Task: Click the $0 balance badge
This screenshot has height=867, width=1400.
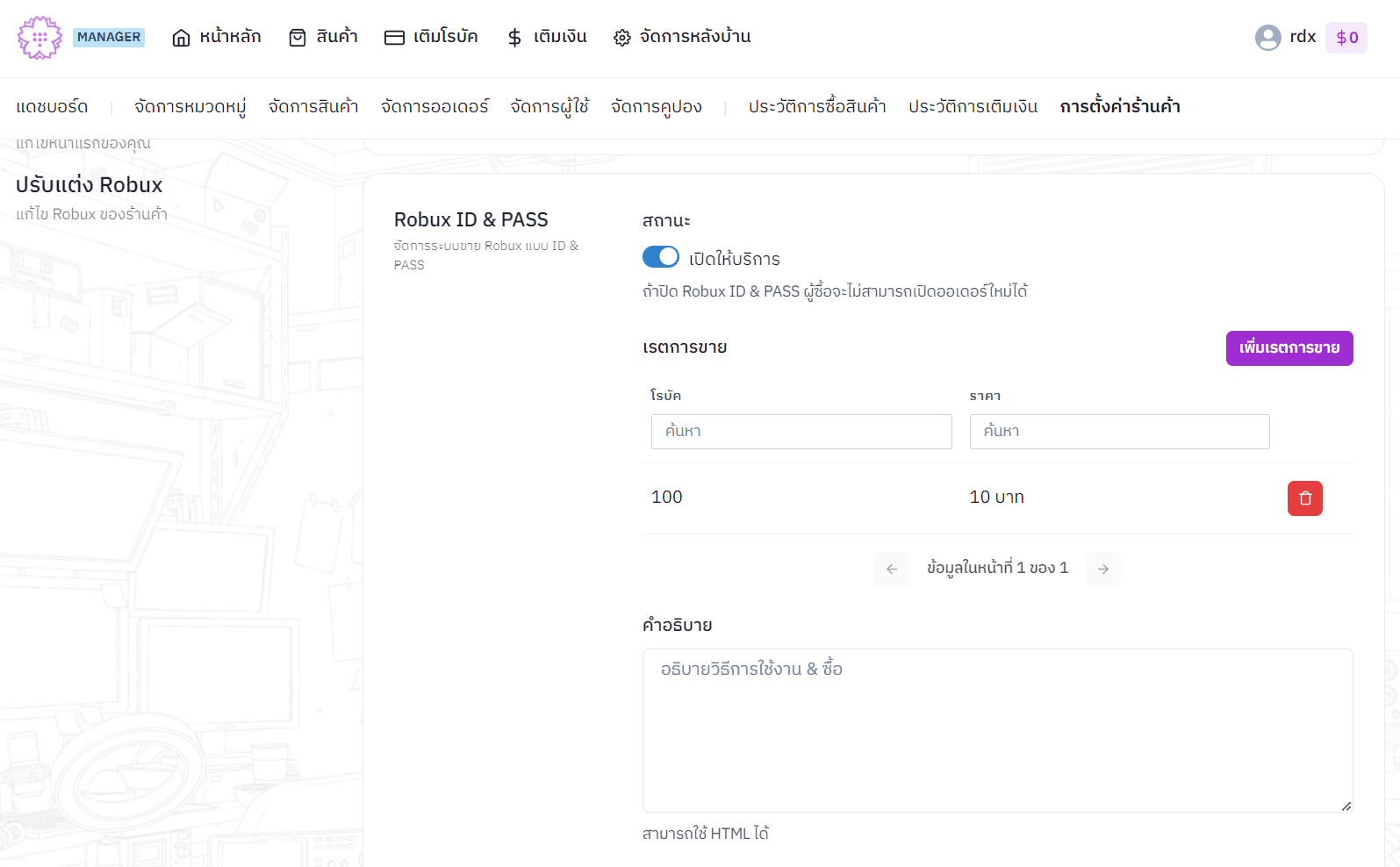Action: (1346, 38)
